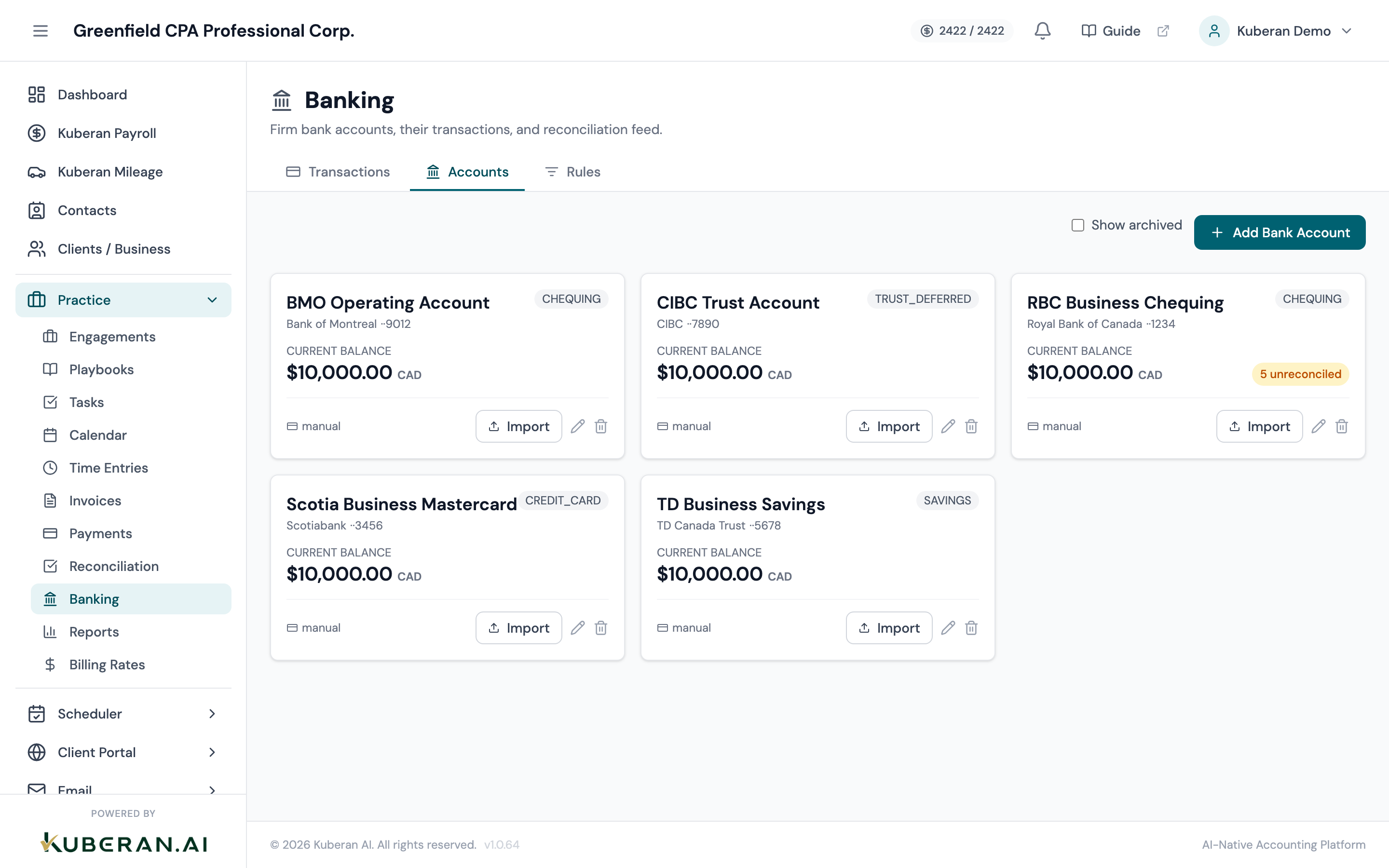Edit the CIBC Trust Account pencil icon

click(x=948, y=426)
